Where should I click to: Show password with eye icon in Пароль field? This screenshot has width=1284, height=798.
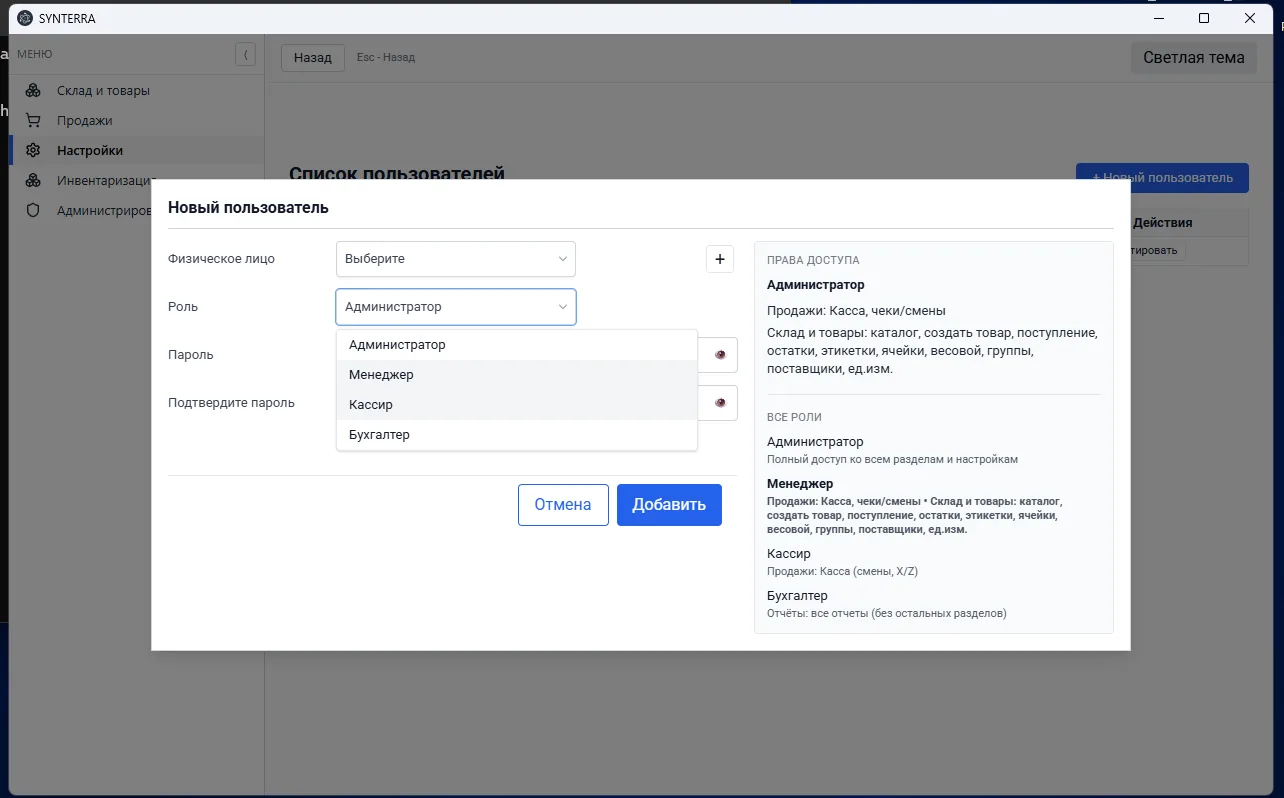click(720, 355)
